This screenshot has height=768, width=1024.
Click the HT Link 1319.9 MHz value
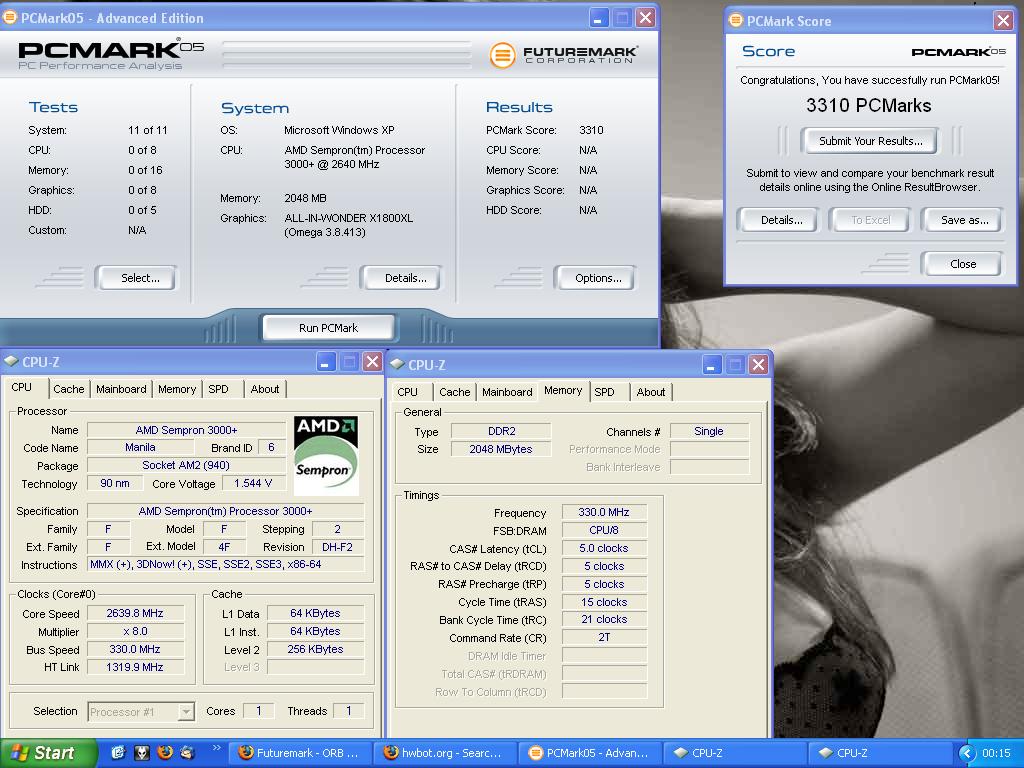pos(135,667)
